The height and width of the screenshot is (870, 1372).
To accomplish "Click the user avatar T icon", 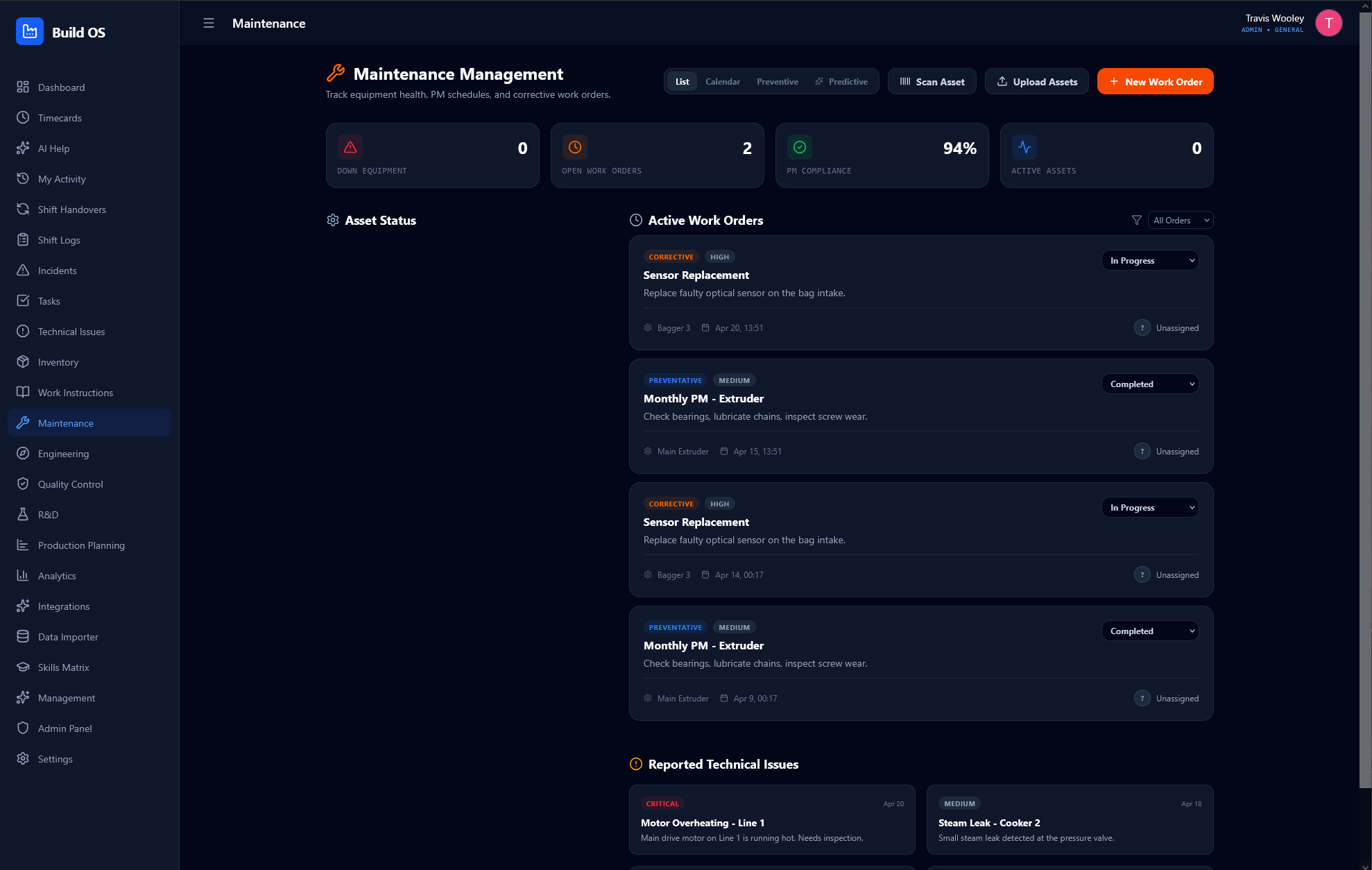I will tap(1328, 24).
